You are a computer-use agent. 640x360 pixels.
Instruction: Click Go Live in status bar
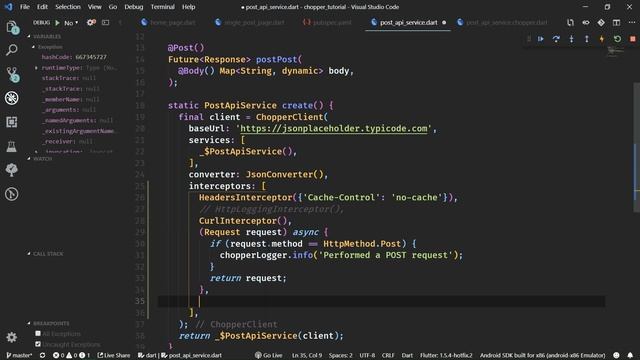(269, 355)
